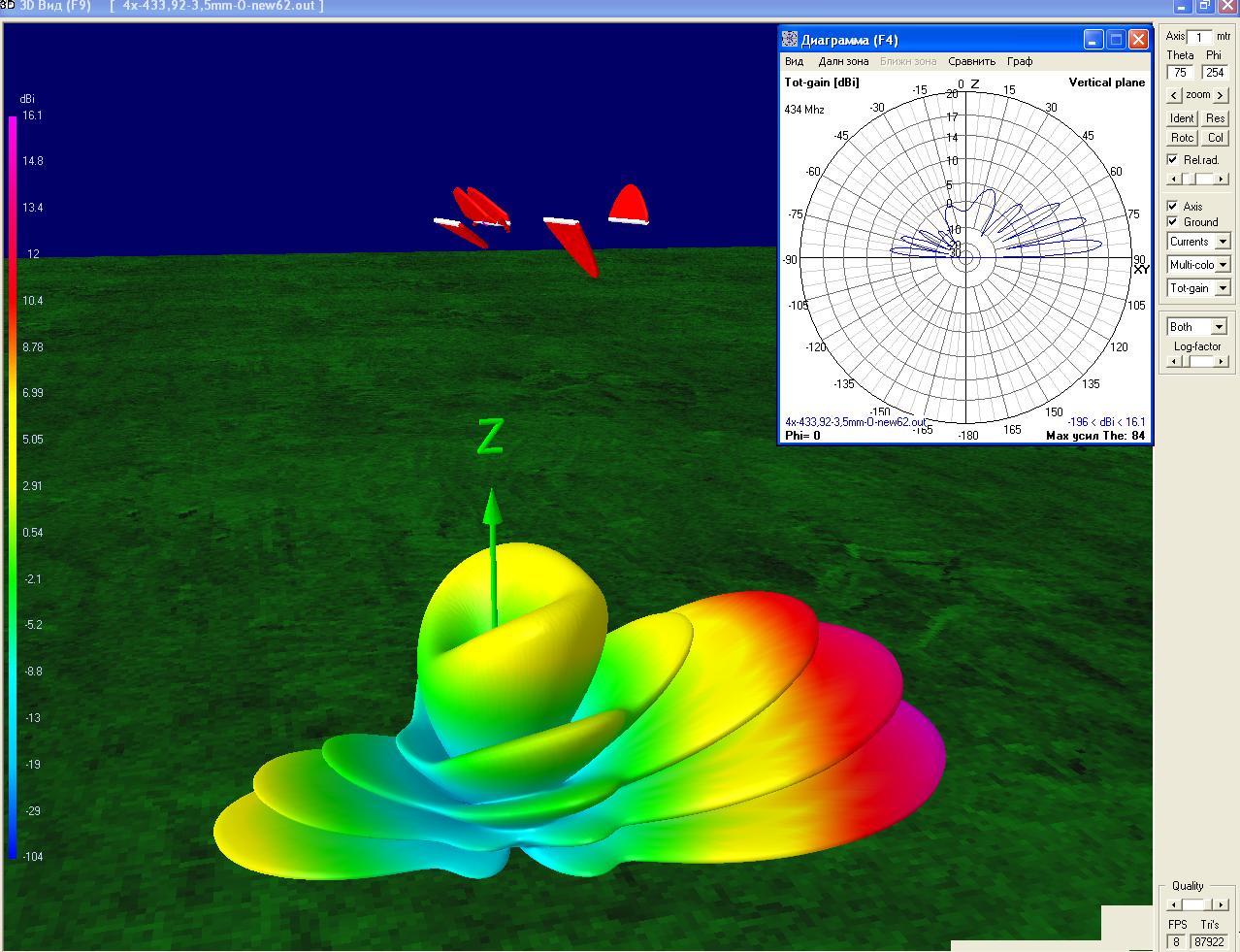Uncheck the Ground checkbox
1240x952 pixels.
click(1173, 222)
